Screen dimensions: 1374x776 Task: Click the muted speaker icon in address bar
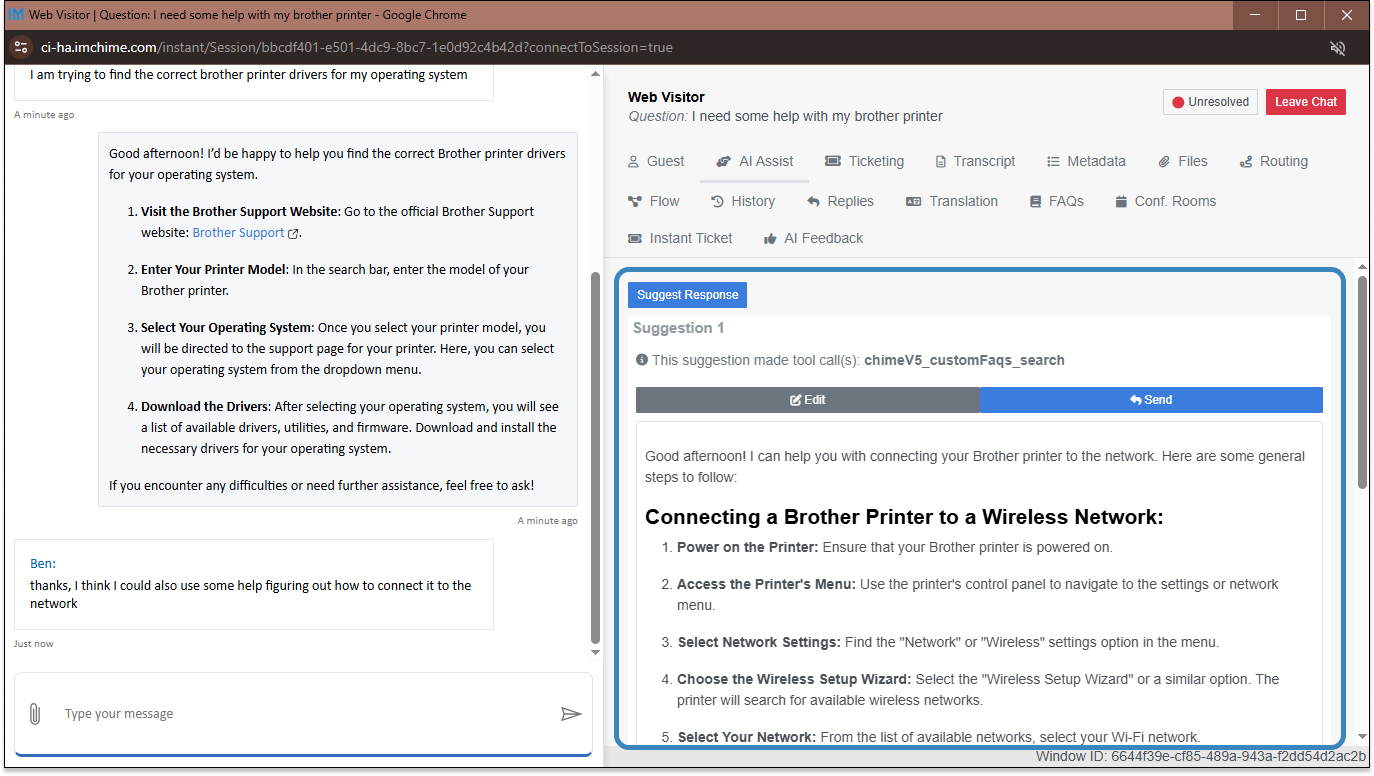pos(1338,48)
